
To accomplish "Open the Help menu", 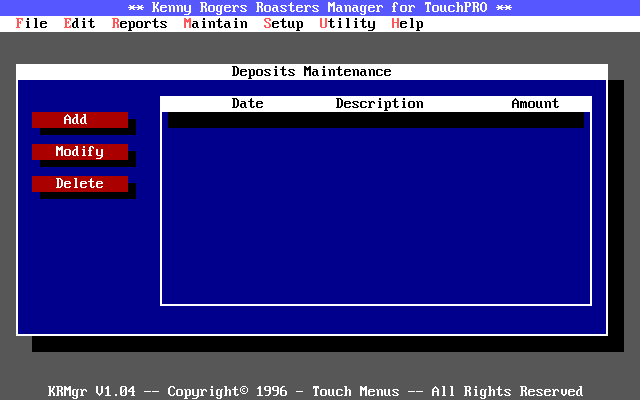I will [x=407, y=24].
